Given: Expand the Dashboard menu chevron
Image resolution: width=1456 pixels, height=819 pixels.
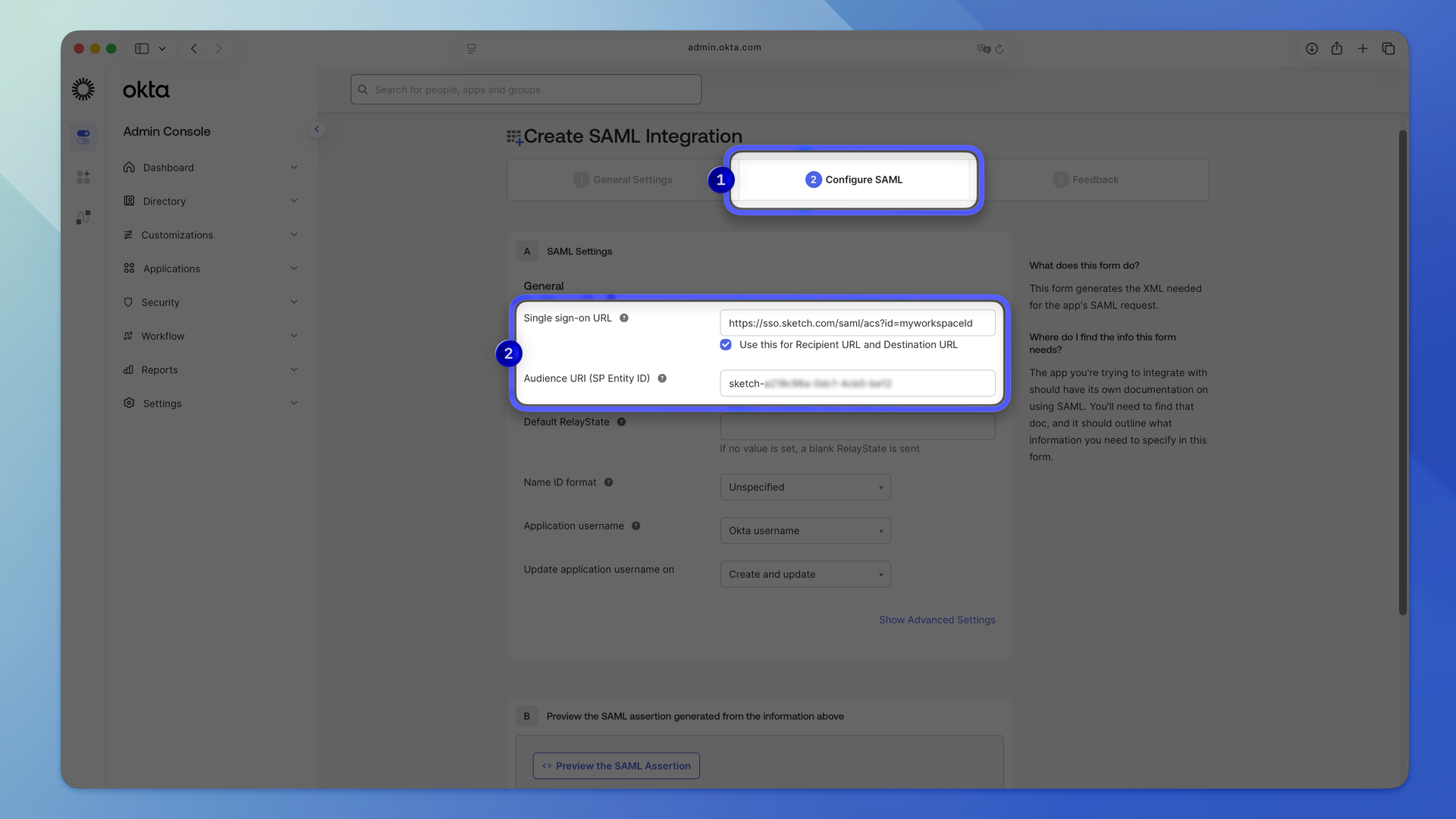Looking at the screenshot, I should click(294, 167).
